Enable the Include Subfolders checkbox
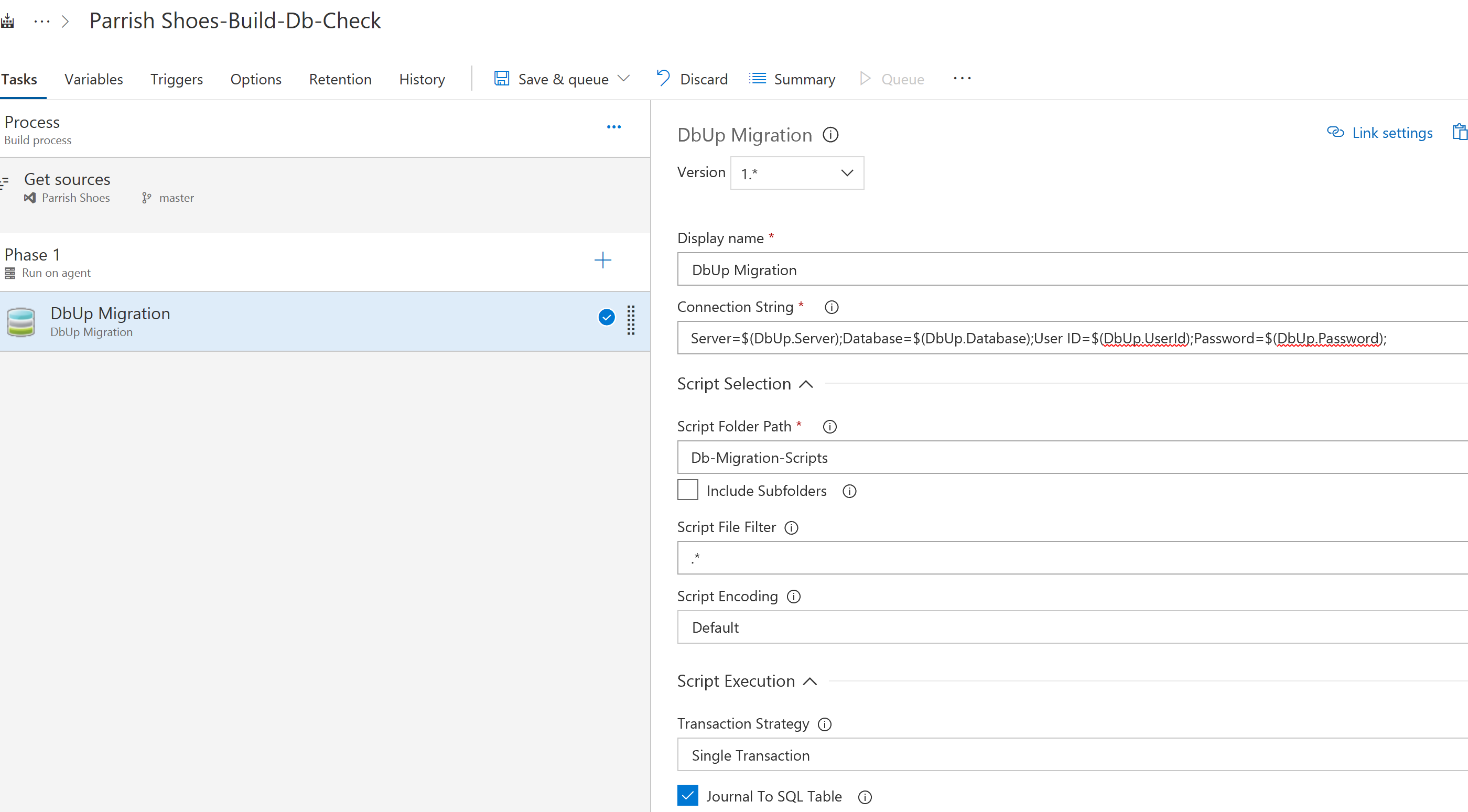 coord(687,490)
